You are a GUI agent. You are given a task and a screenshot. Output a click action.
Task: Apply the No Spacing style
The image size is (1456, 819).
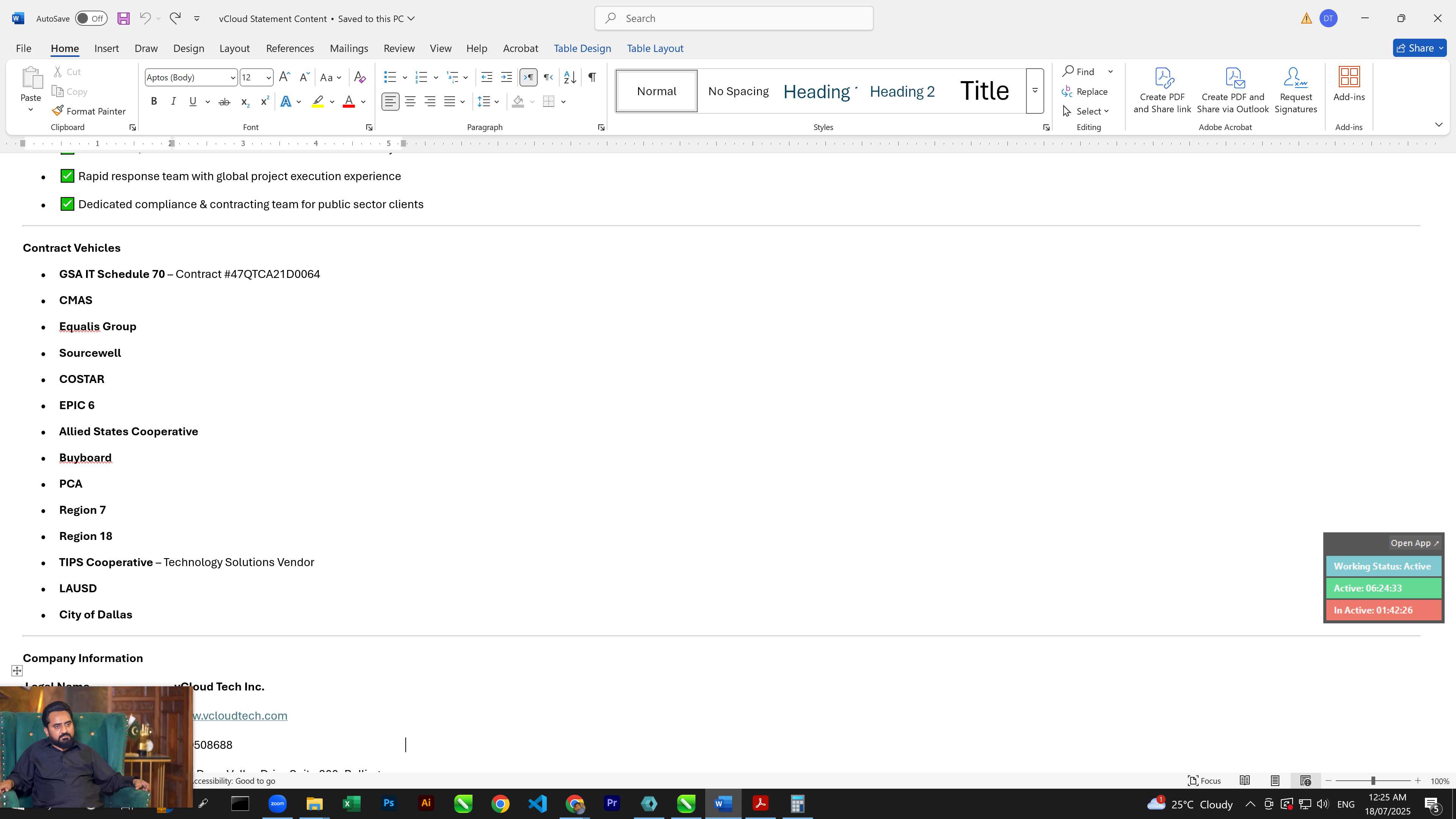pyautogui.click(x=738, y=91)
